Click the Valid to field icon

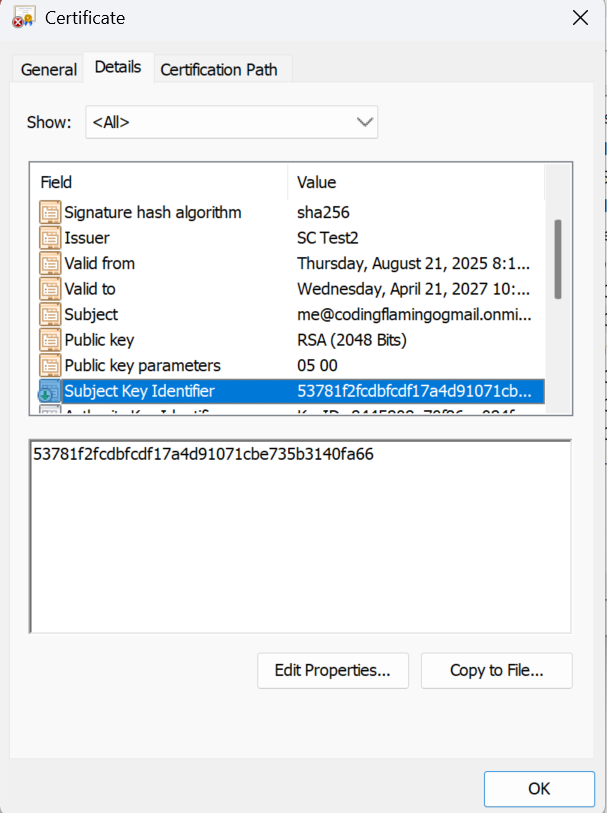(x=49, y=289)
